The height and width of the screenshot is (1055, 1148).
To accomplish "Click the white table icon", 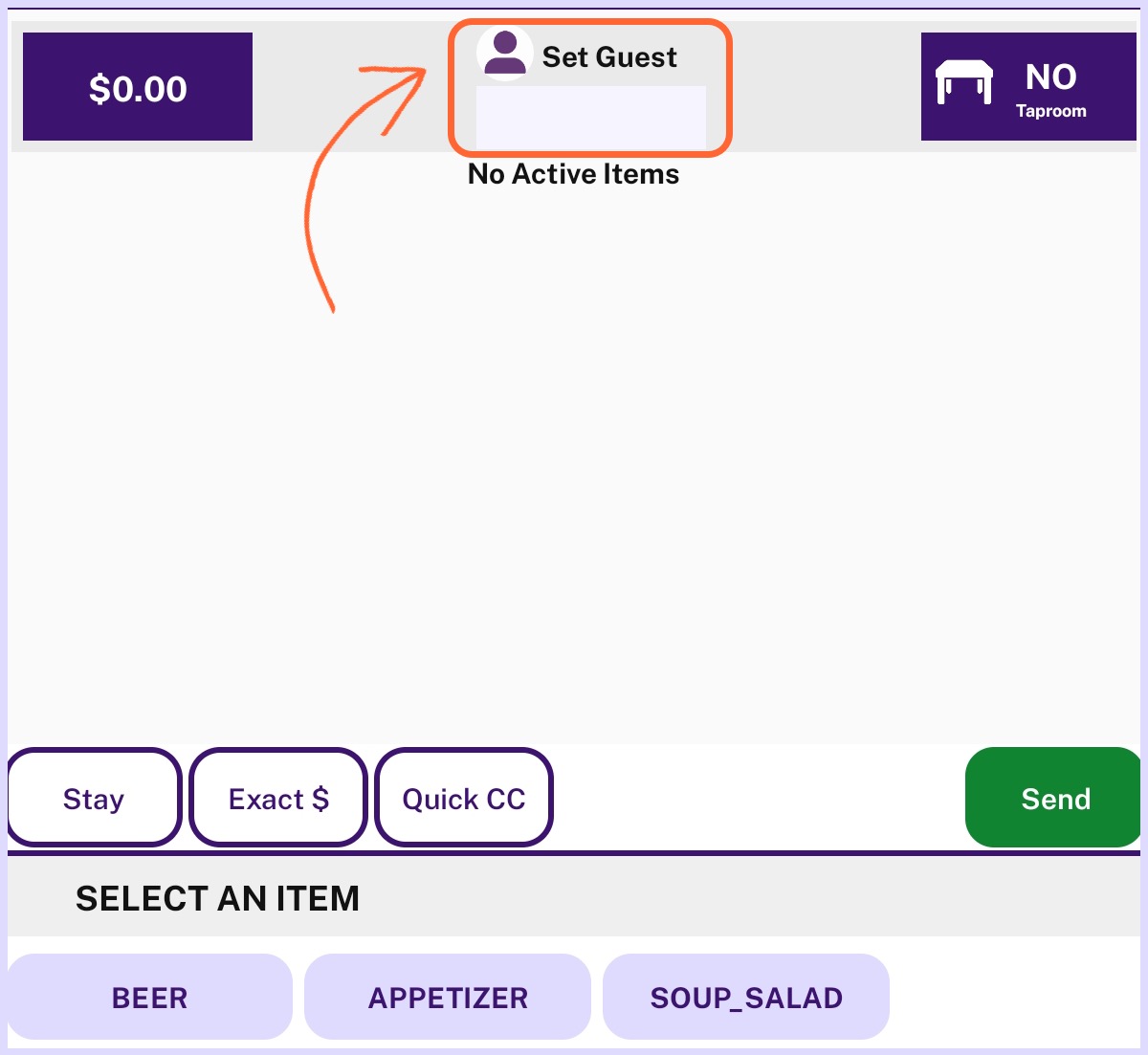I will point(963,81).
